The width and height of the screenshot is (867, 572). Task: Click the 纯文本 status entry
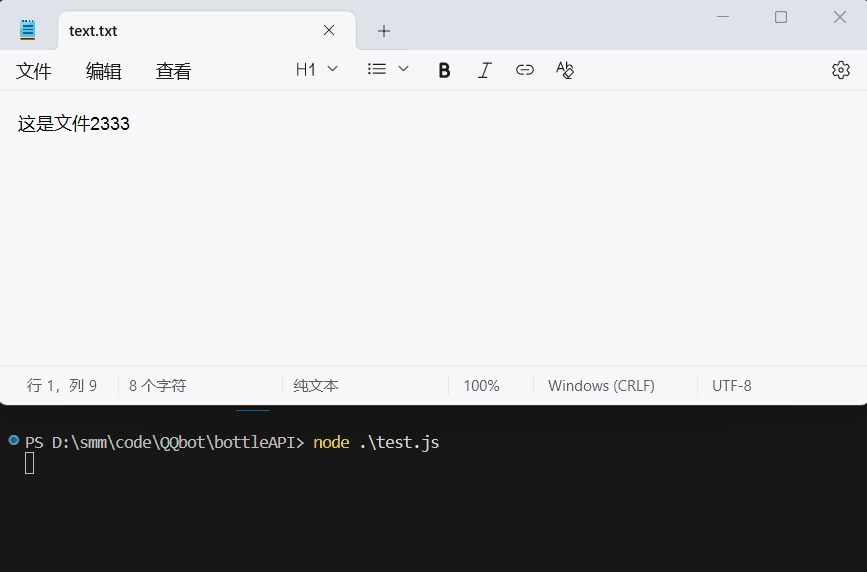pyautogui.click(x=316, y=386)
